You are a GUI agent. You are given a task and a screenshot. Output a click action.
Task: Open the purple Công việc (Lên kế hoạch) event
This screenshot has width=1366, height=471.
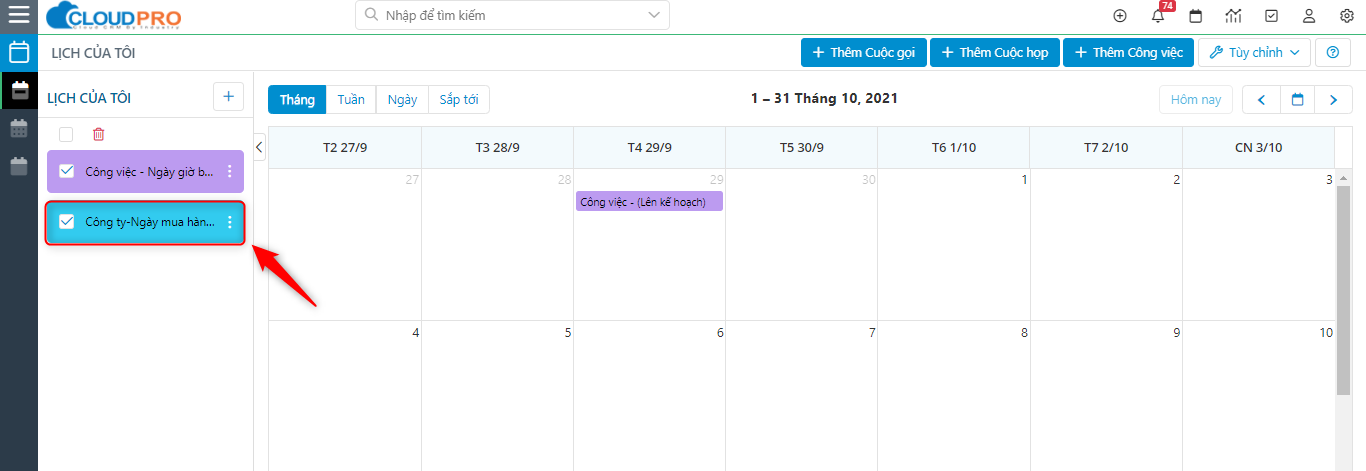pyautogui.click(x=648, y=202)
